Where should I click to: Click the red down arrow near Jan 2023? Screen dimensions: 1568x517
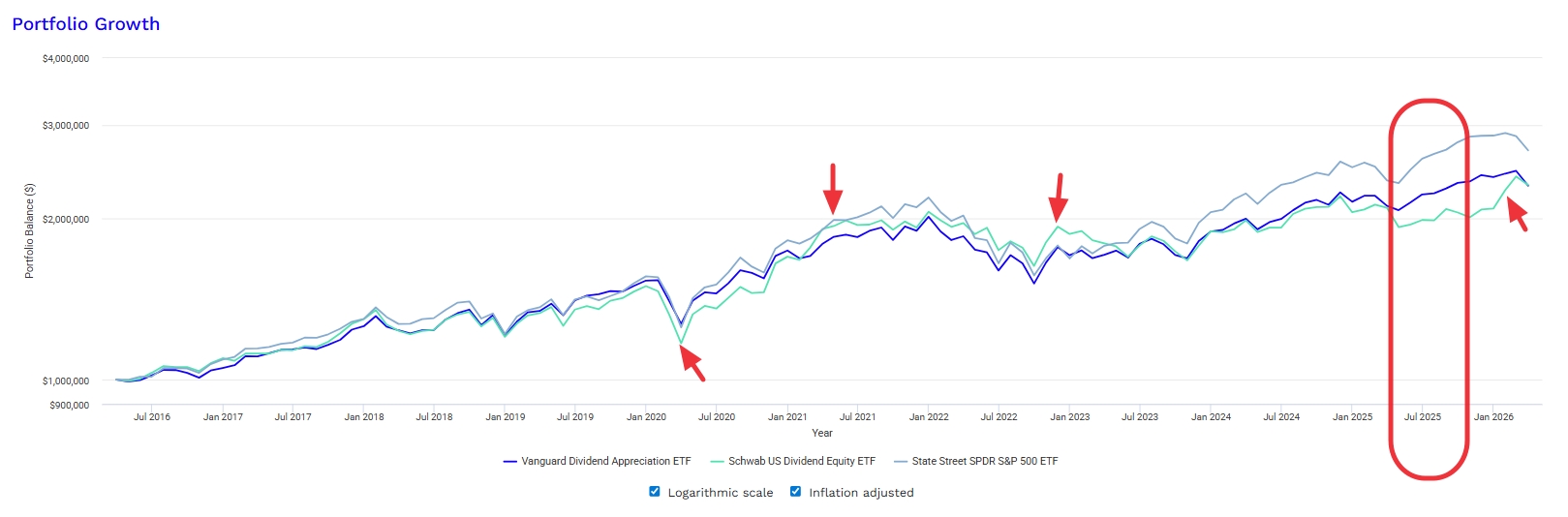coord(1059,198)
